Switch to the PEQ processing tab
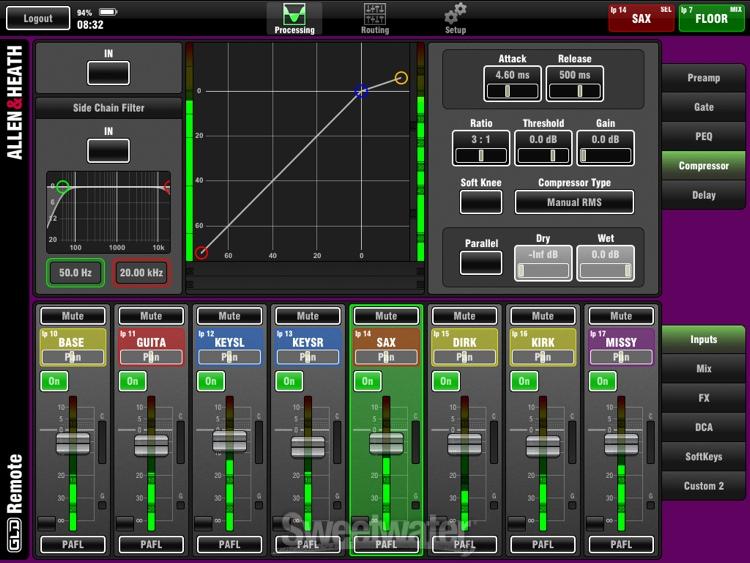The height and width of the screenshot is (563, 750). (x=703, y=136)
